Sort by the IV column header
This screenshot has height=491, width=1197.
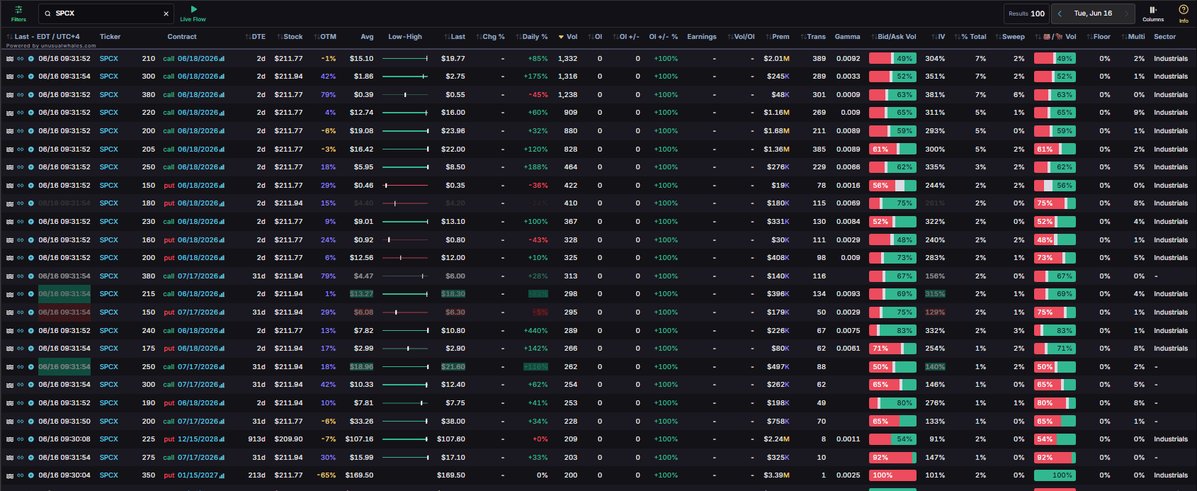937,37
